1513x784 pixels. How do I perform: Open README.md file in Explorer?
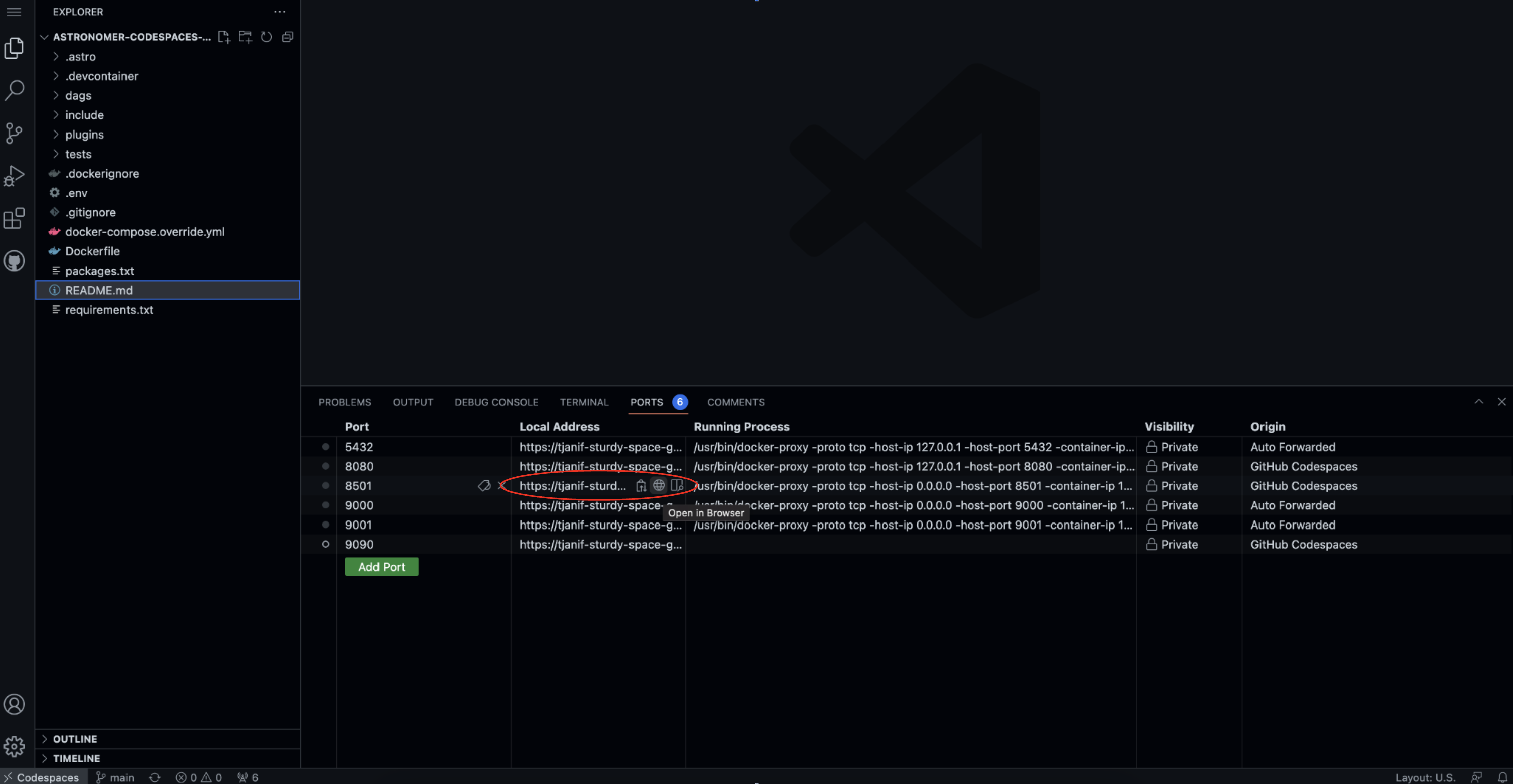(99, 290)
